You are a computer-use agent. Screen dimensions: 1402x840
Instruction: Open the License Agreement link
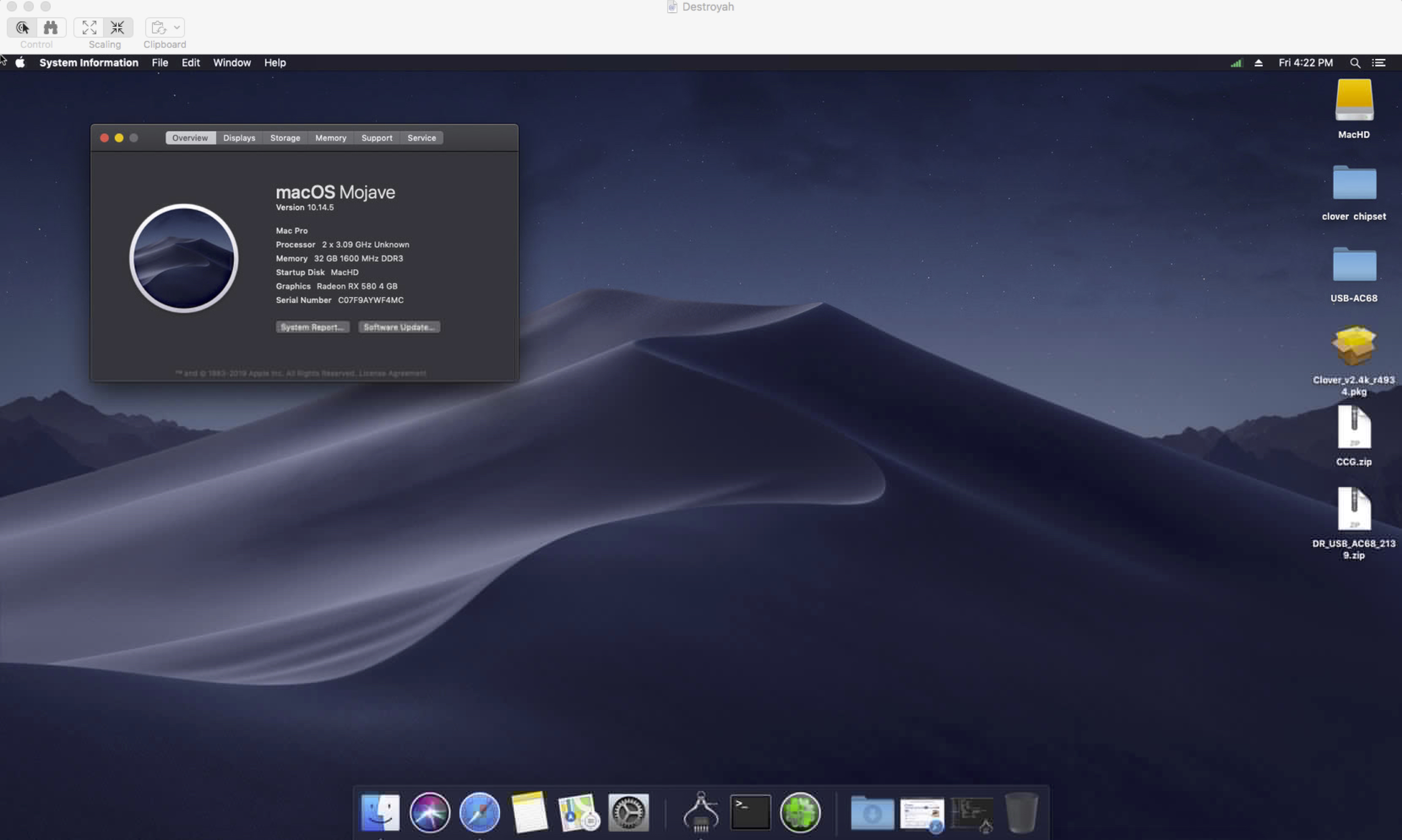click(392, 373)
